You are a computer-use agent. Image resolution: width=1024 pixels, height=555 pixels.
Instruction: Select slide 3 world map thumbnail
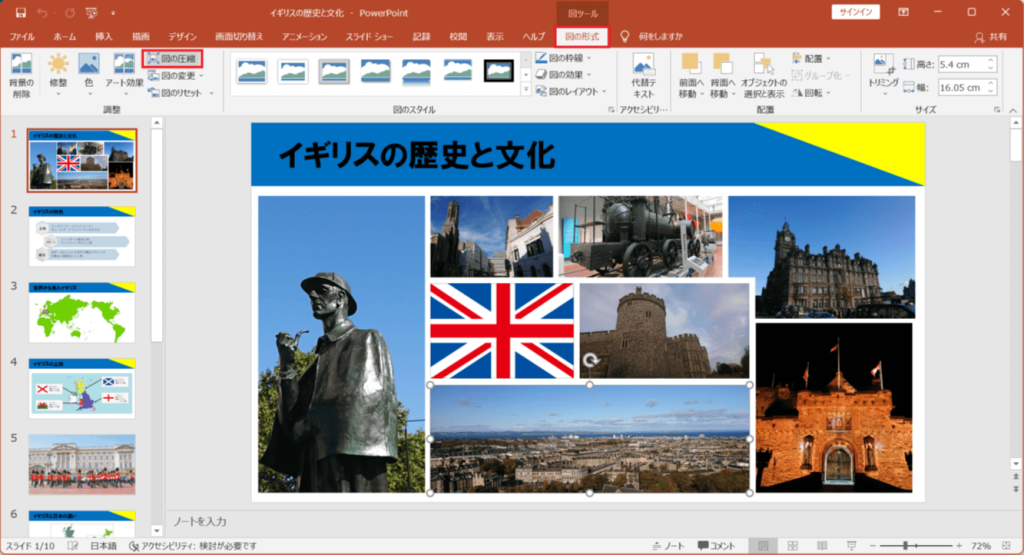tap(82, 312)
